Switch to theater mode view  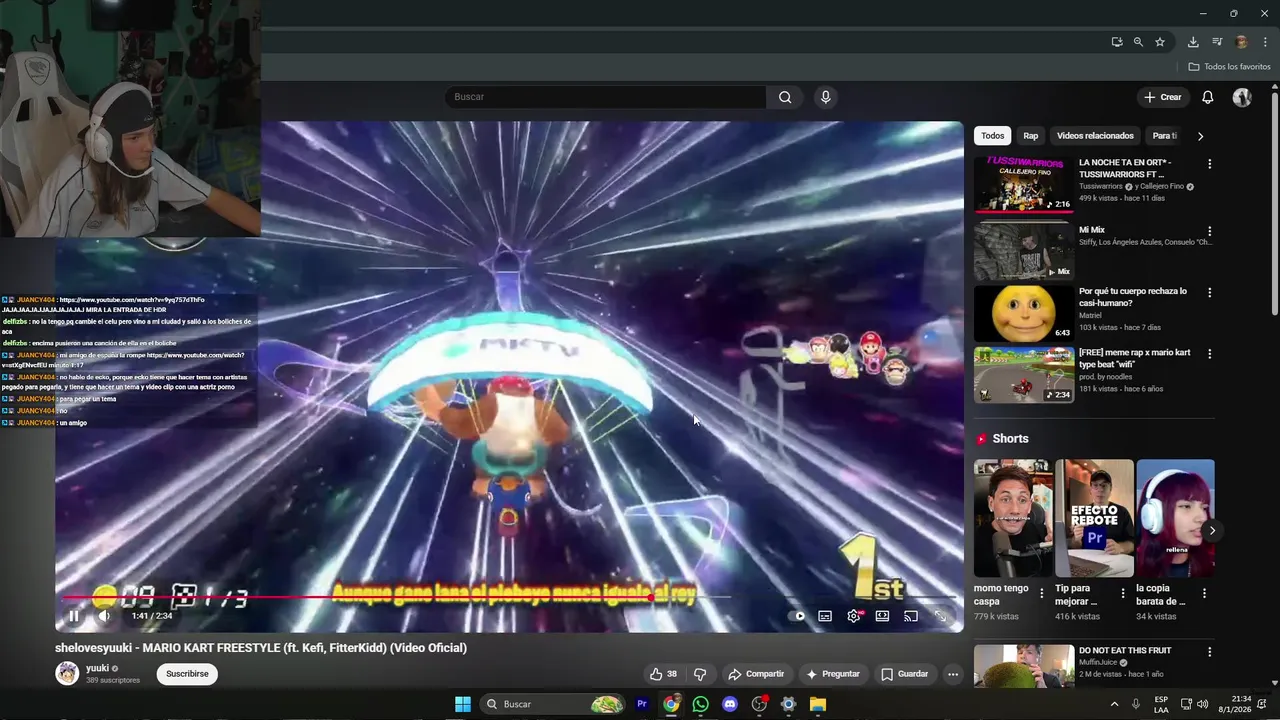coord(882,616)
